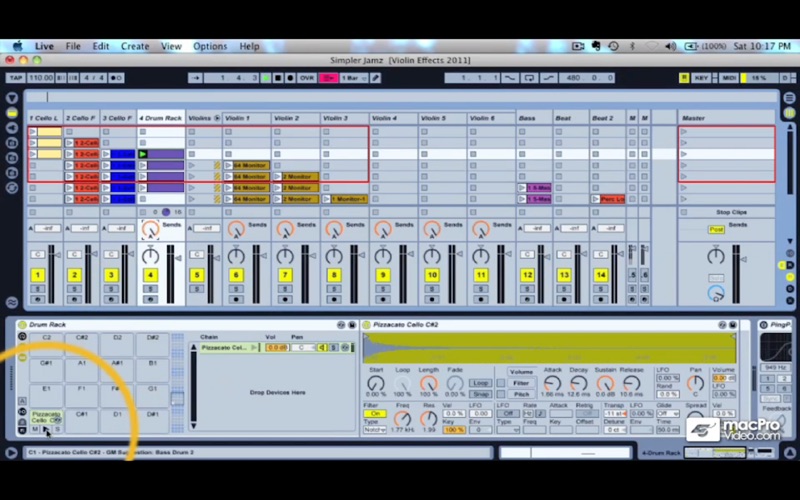Solo track 12 with its S button
The image size is (800, 500).
tap(527, 288)
